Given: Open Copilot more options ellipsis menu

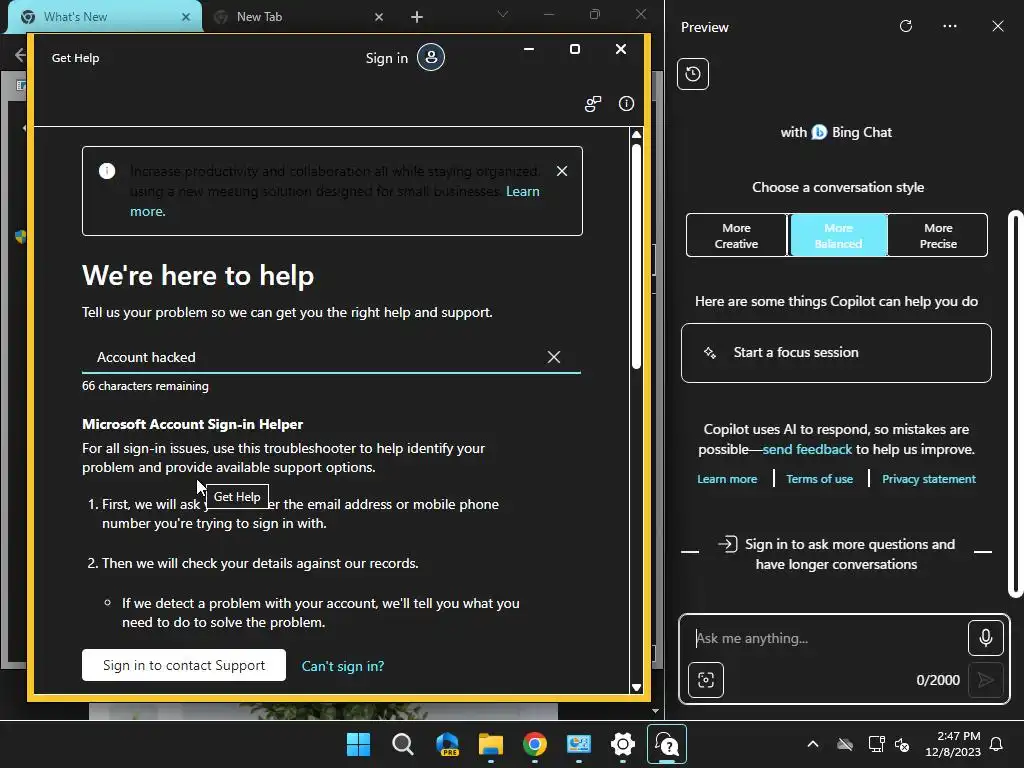Looking at the screenshot, I should coord(950,26).
